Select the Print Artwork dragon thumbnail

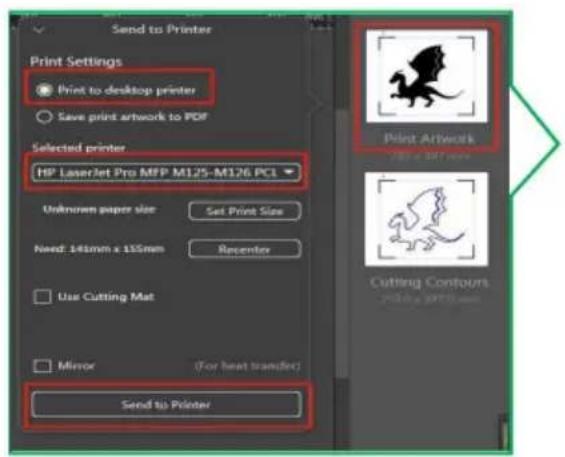click(427, 76)
